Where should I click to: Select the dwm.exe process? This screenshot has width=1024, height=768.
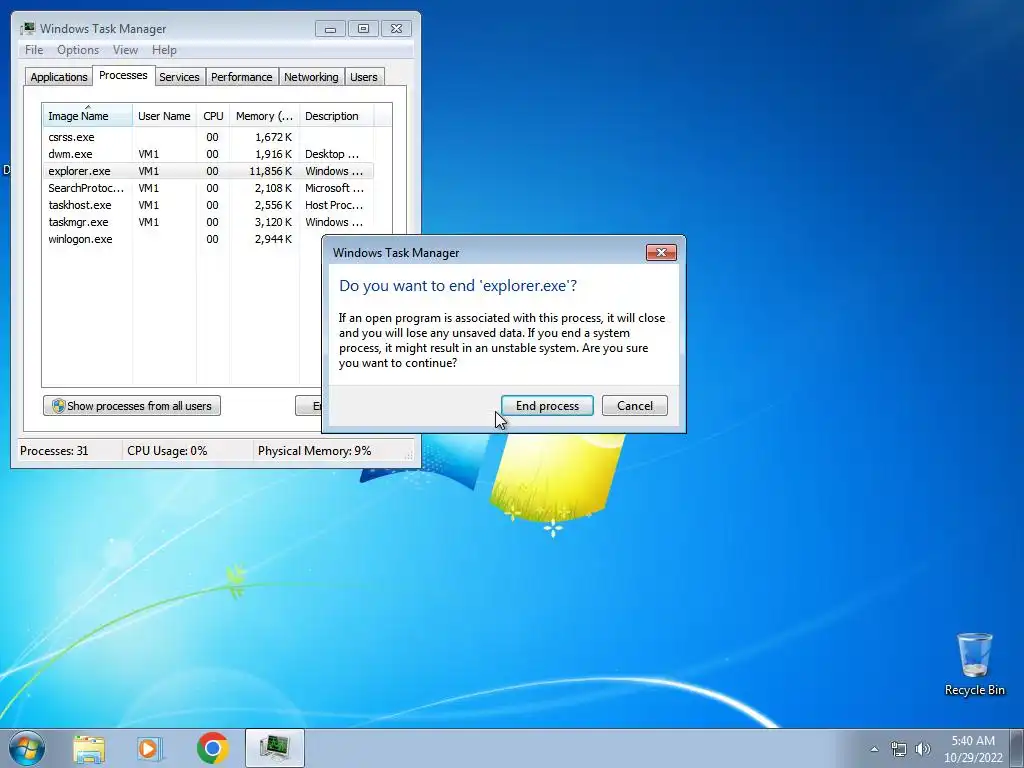point(208,154)
